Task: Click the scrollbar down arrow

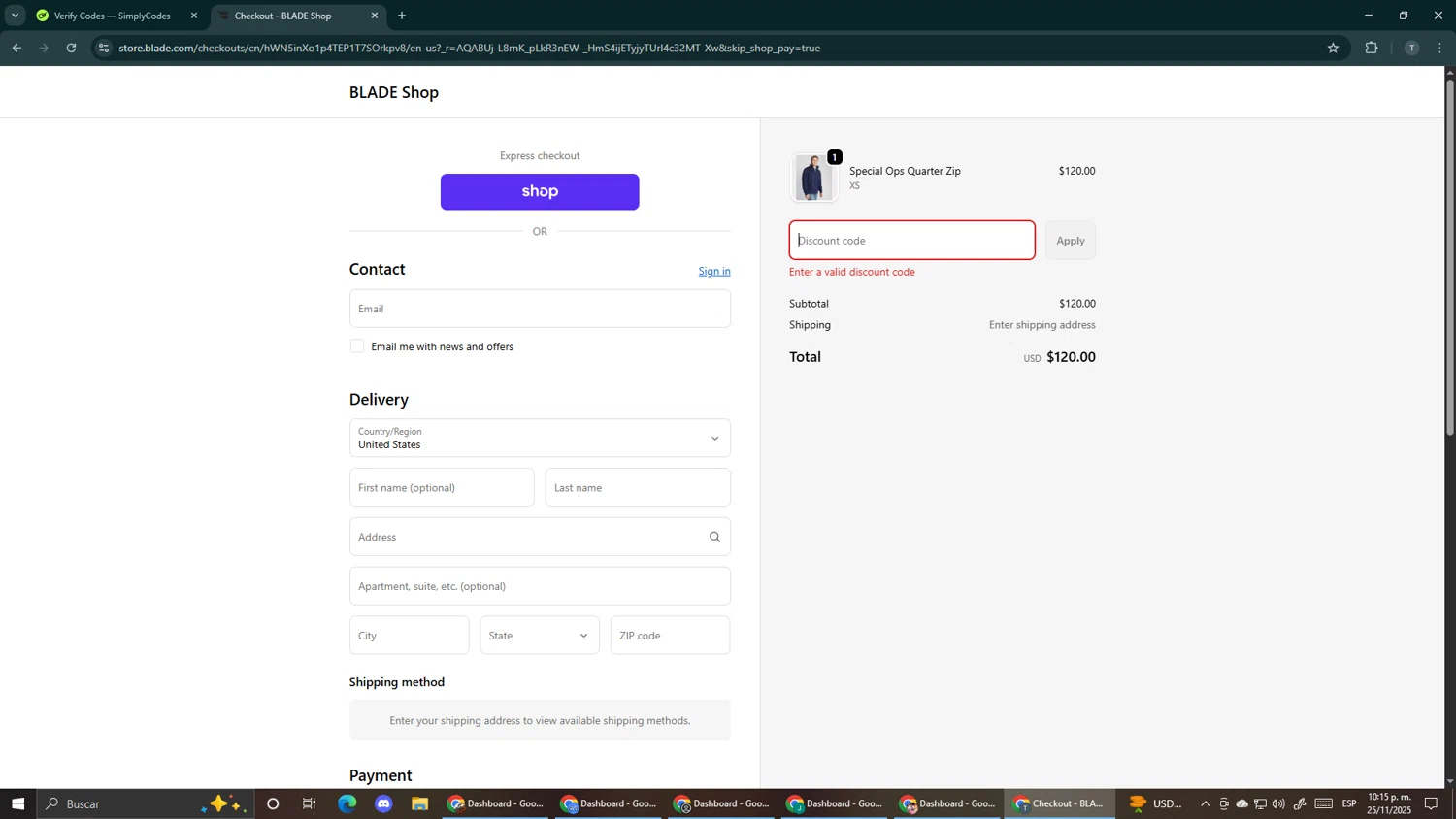Action: coord(1450,781)
